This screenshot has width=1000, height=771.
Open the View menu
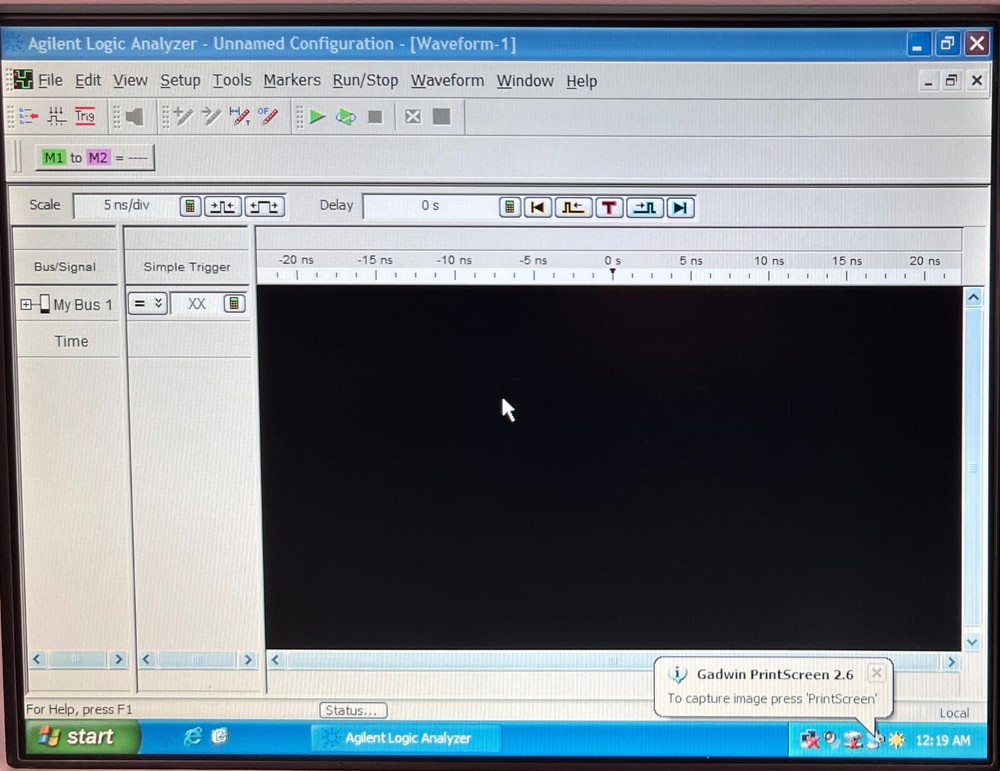point(130,80)
